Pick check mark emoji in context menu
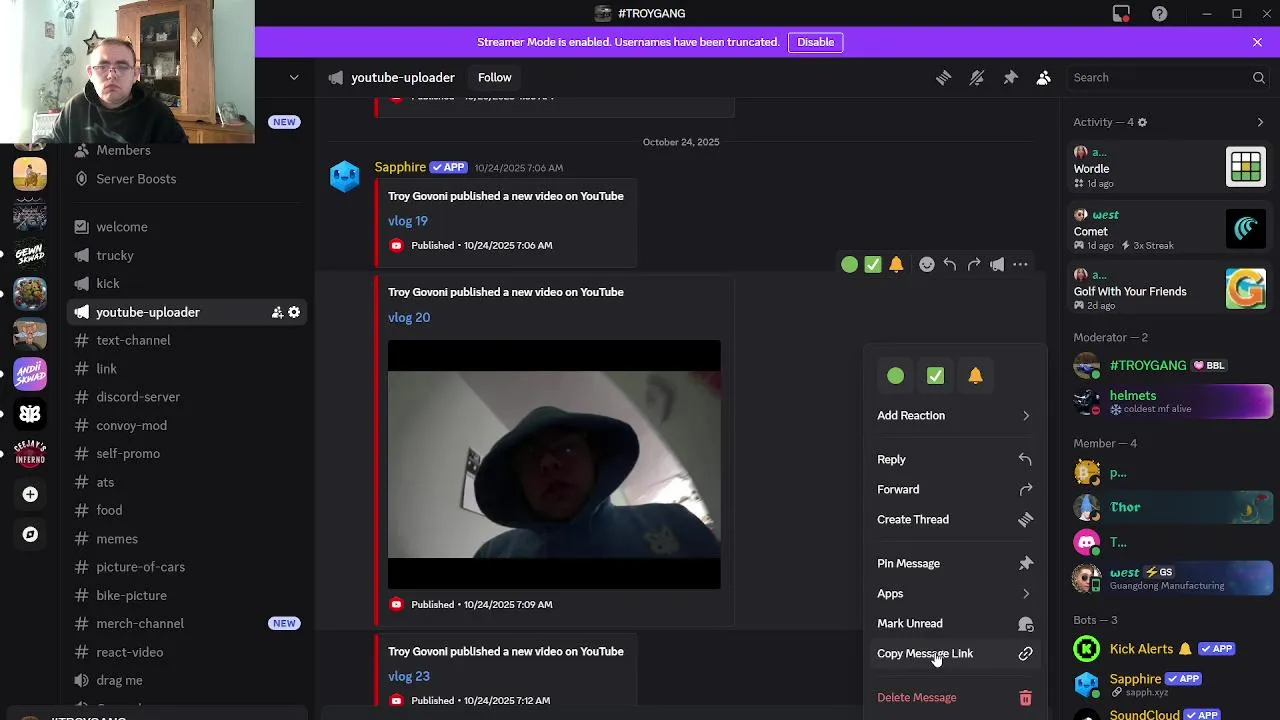Image resolution: width=1280 pixels, height=720 pixels. 935,376
